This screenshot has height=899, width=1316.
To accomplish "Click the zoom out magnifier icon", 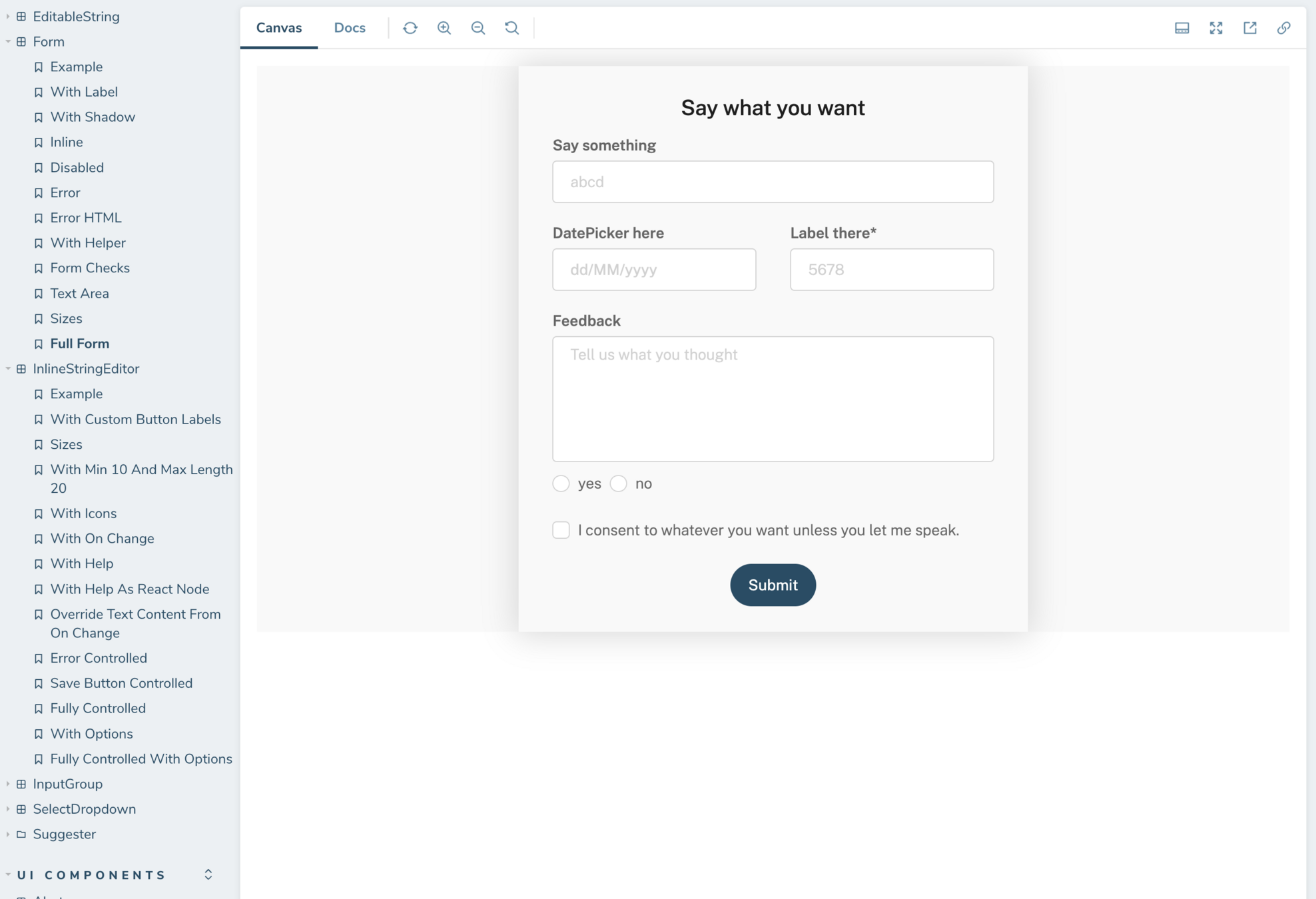I will (x=478, y=28).
